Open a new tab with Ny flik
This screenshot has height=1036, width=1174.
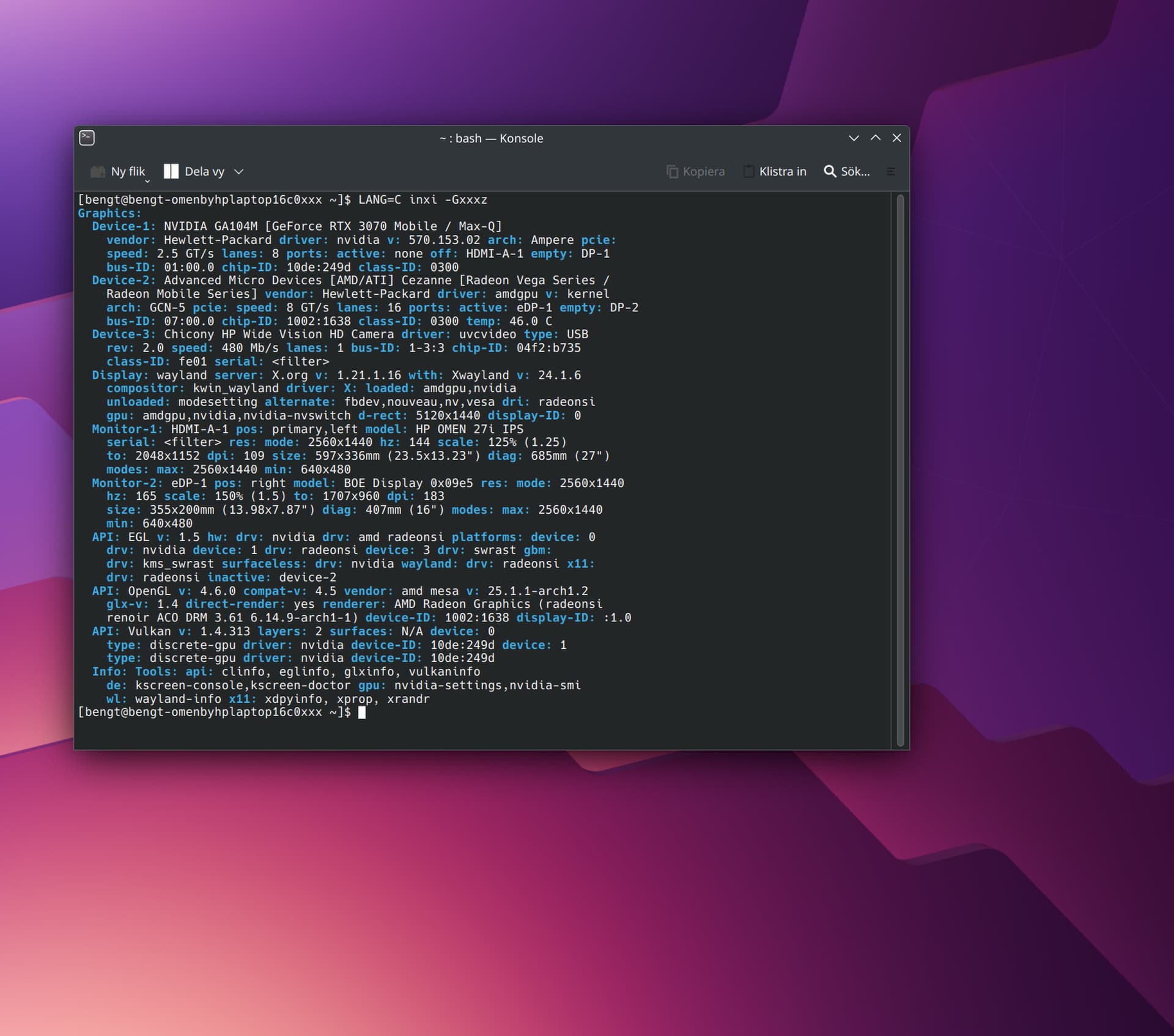click(x=118, y=172)
